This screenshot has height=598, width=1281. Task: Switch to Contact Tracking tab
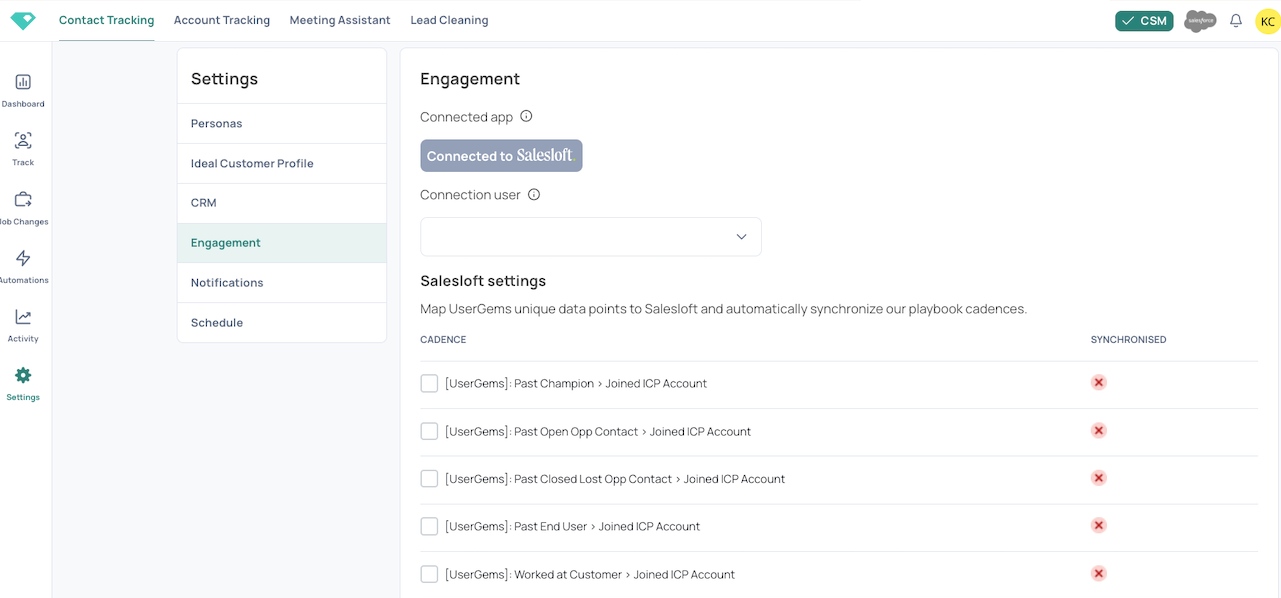(x=107, y=20)
